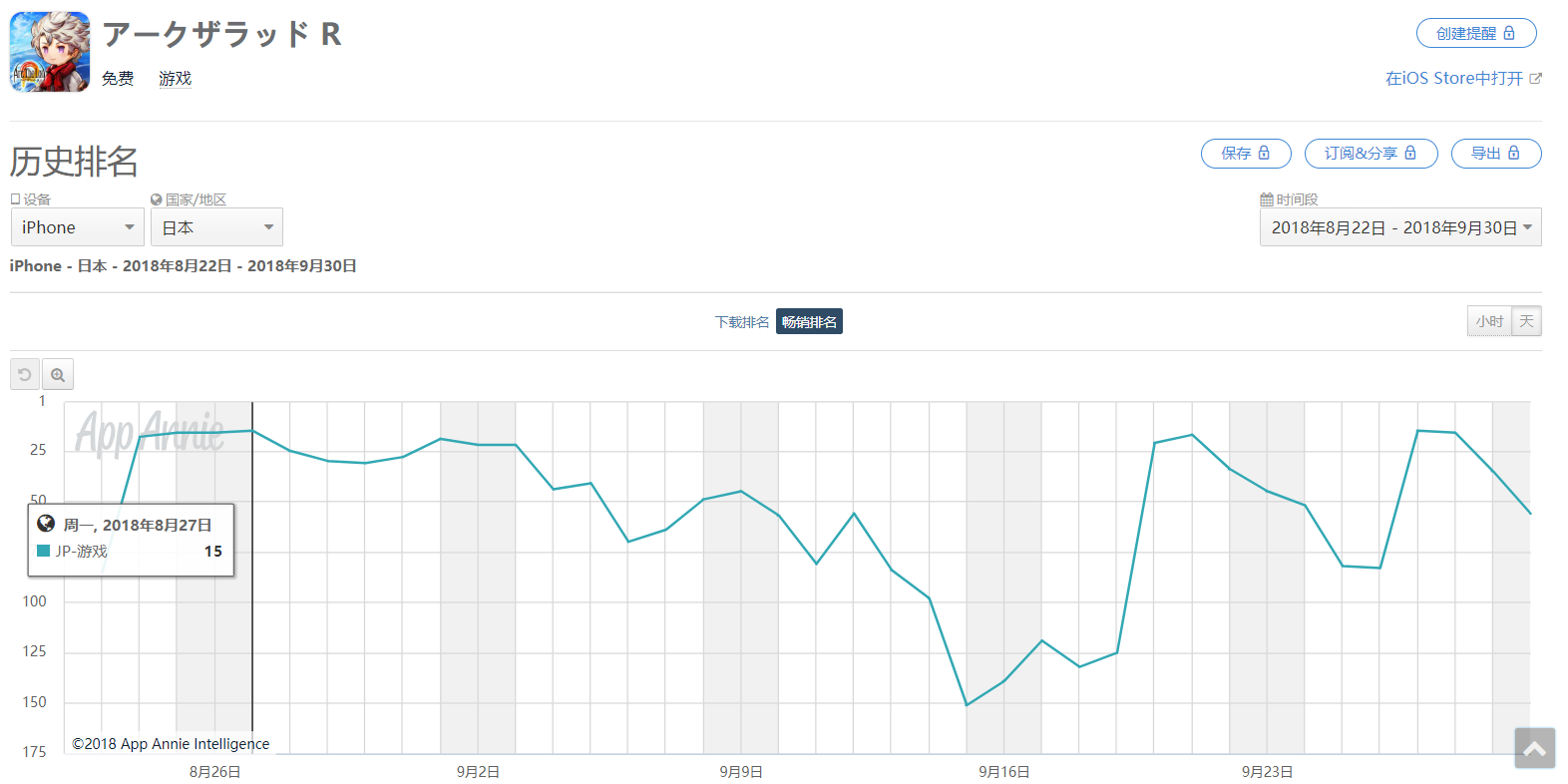Click the calendar icon next to 时间段
The width and height of the screenshot is (1568, 784).
(1267, 199)
